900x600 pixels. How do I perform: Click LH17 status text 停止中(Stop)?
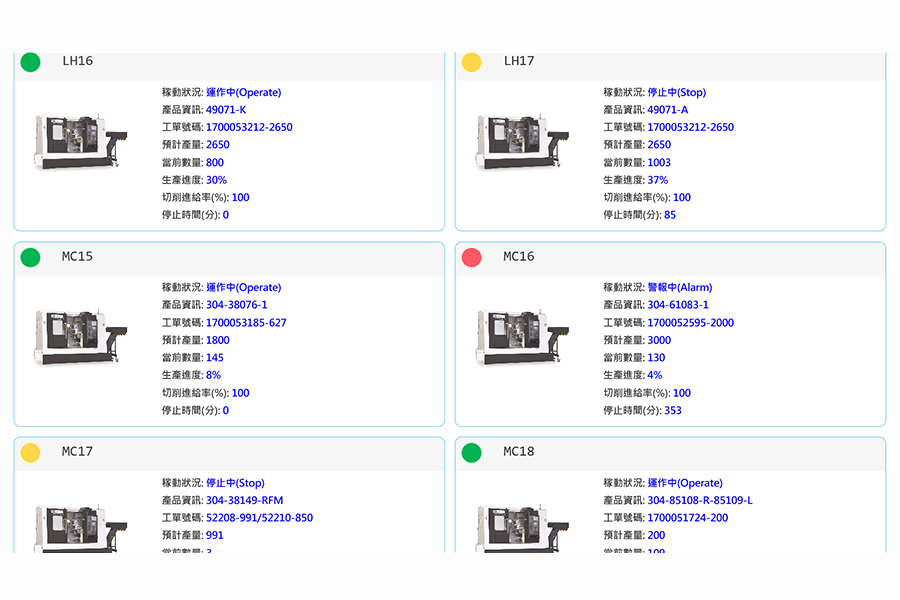pos(677,92)
